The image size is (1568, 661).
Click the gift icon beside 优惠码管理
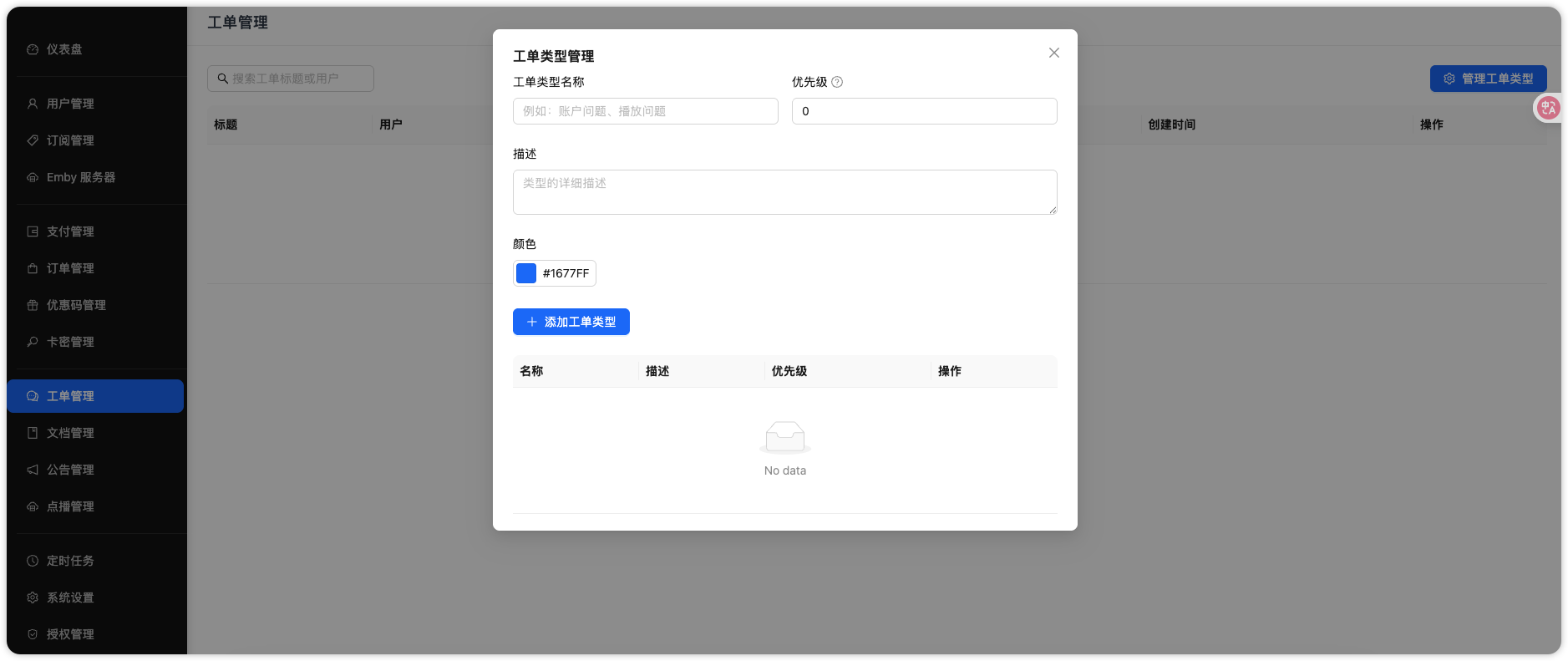click(x=33, y=305)
